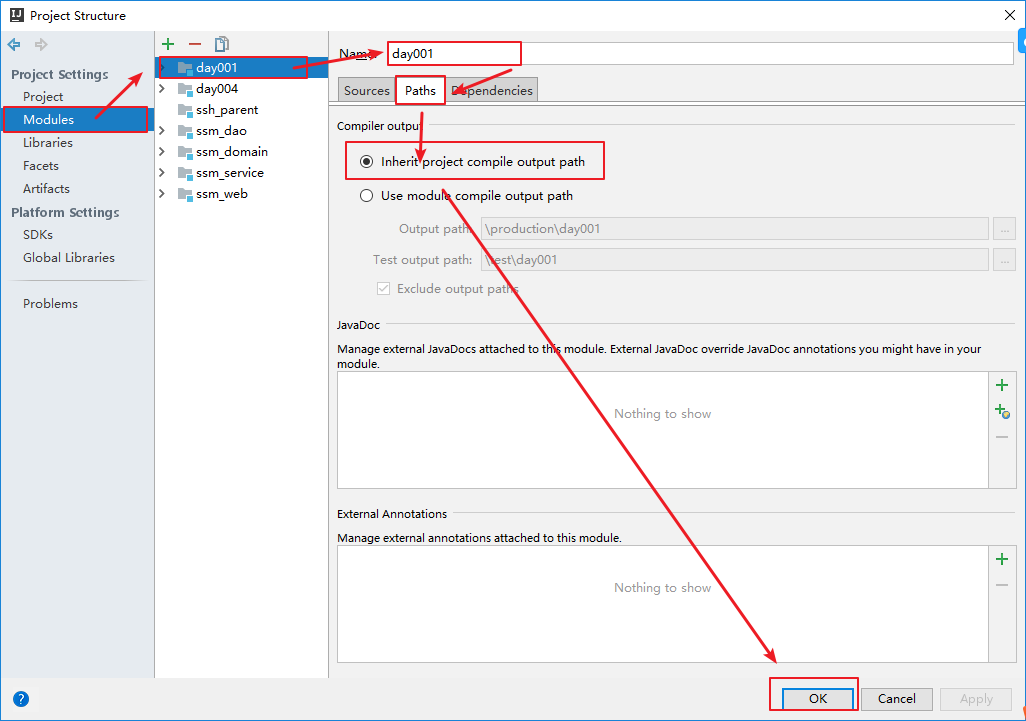Open the Dependencies tab
The width and height of the screenshot is (1026, 721).
tap(492, 89)
